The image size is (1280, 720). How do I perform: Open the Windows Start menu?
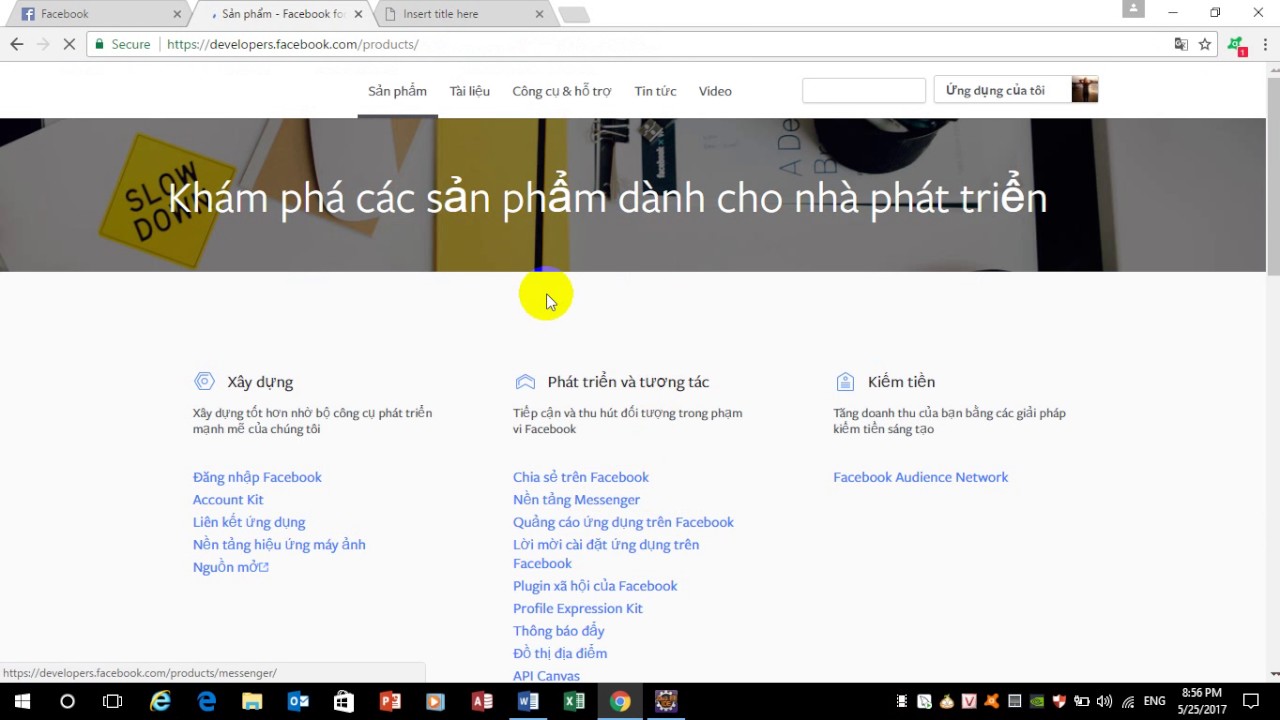click(22, 701)
